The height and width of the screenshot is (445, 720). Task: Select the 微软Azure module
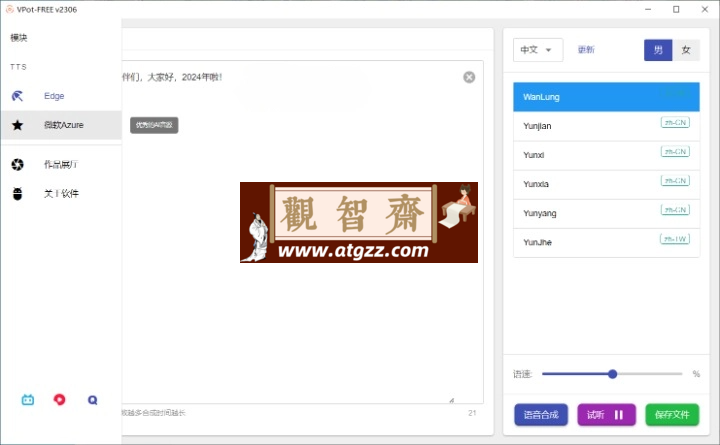(61, 125)
